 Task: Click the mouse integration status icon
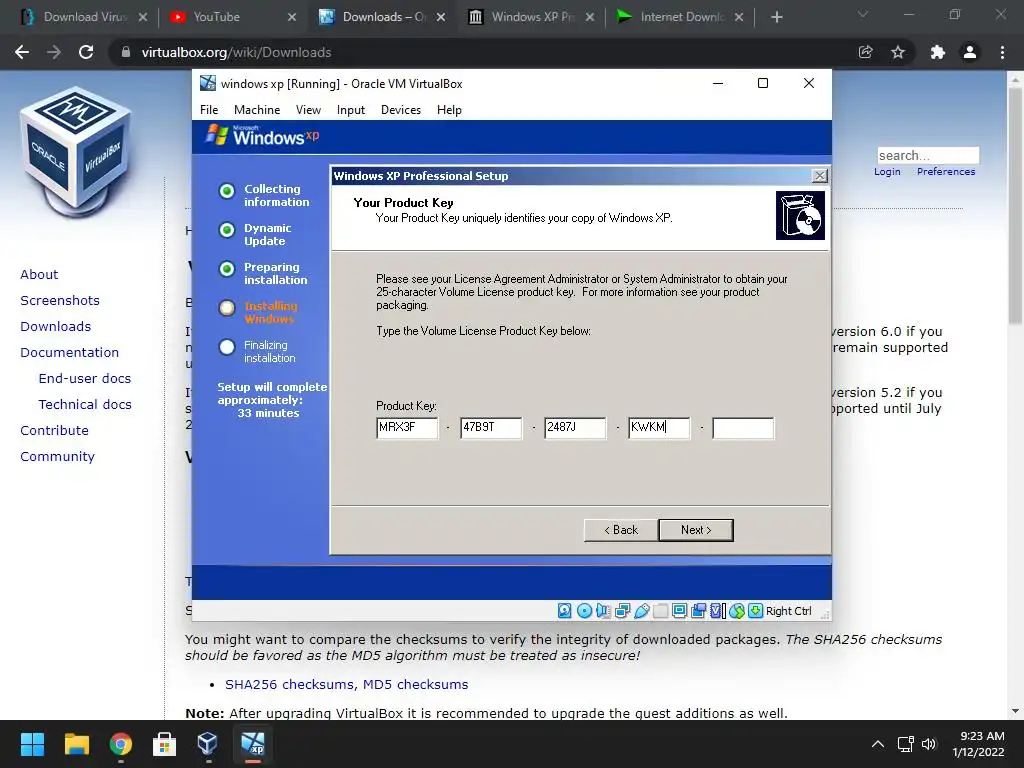pyautogui.click(x=737, y=611)
